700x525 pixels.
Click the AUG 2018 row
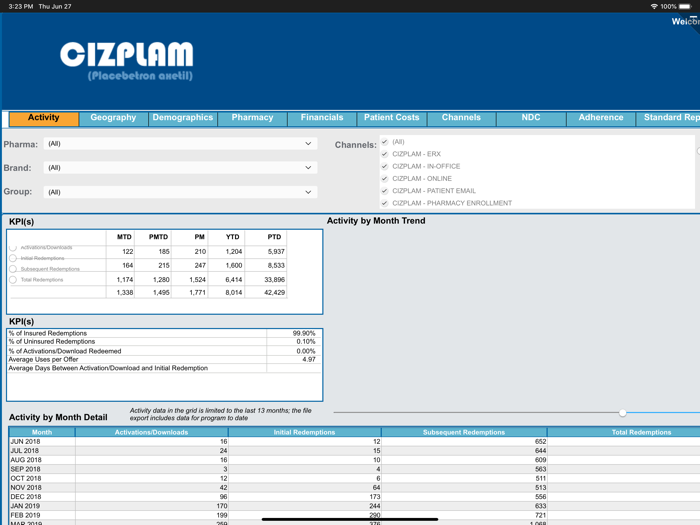pyautogui.click(x=354, y=460)
